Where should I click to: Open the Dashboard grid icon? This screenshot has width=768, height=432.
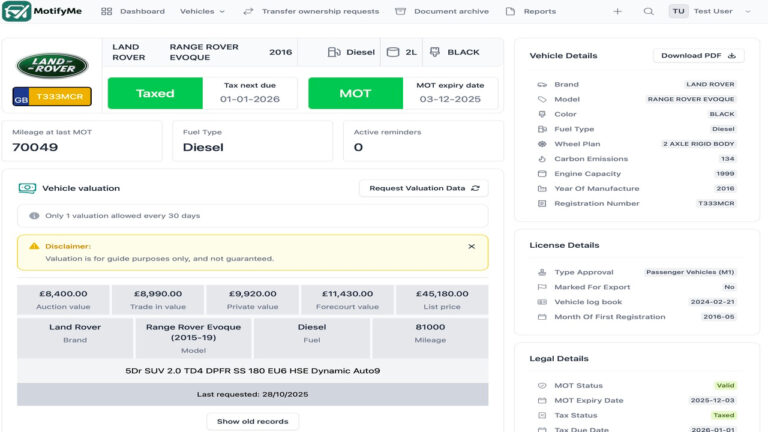click(106, 11)
